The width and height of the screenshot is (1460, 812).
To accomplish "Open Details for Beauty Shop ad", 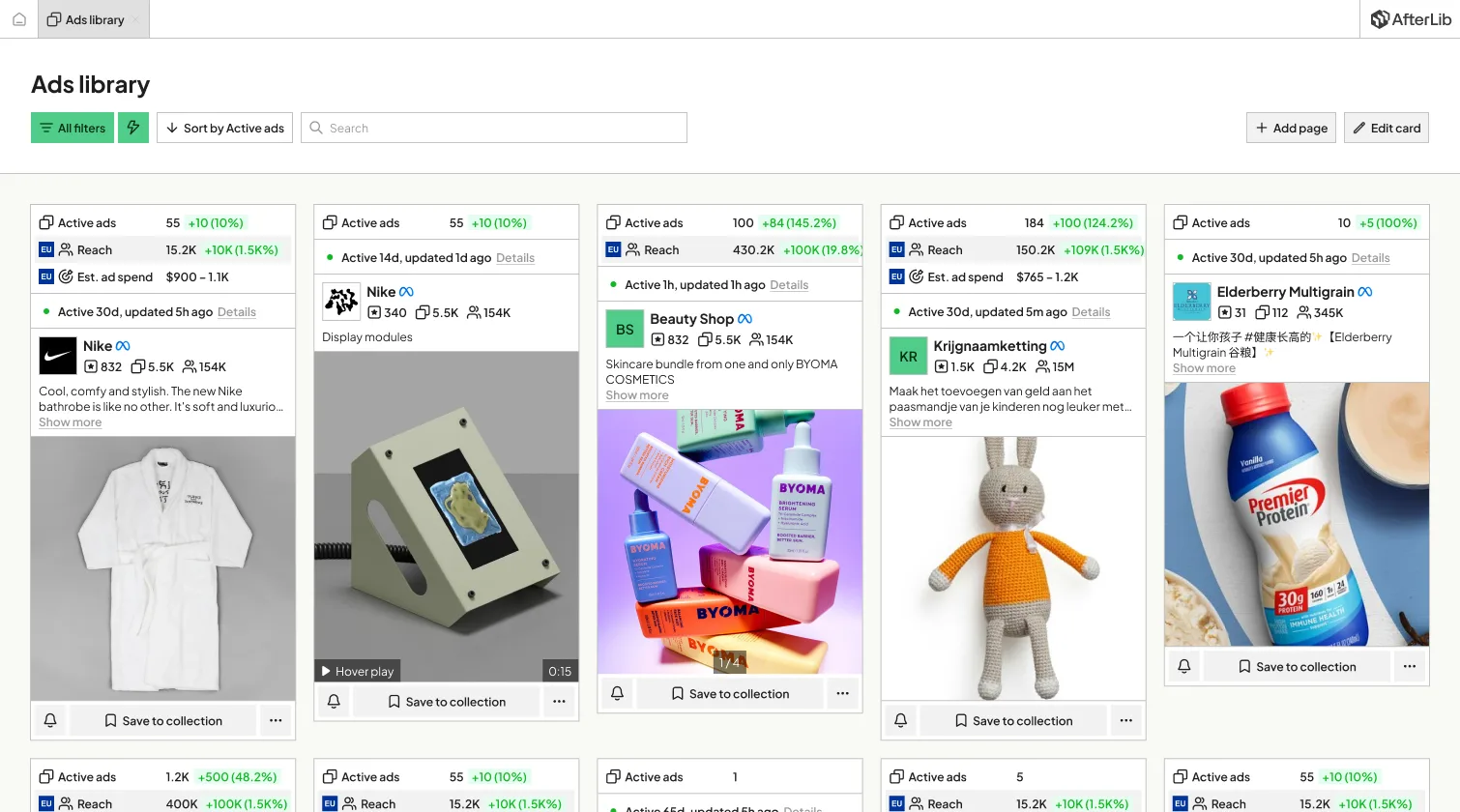I will (789, 285).
